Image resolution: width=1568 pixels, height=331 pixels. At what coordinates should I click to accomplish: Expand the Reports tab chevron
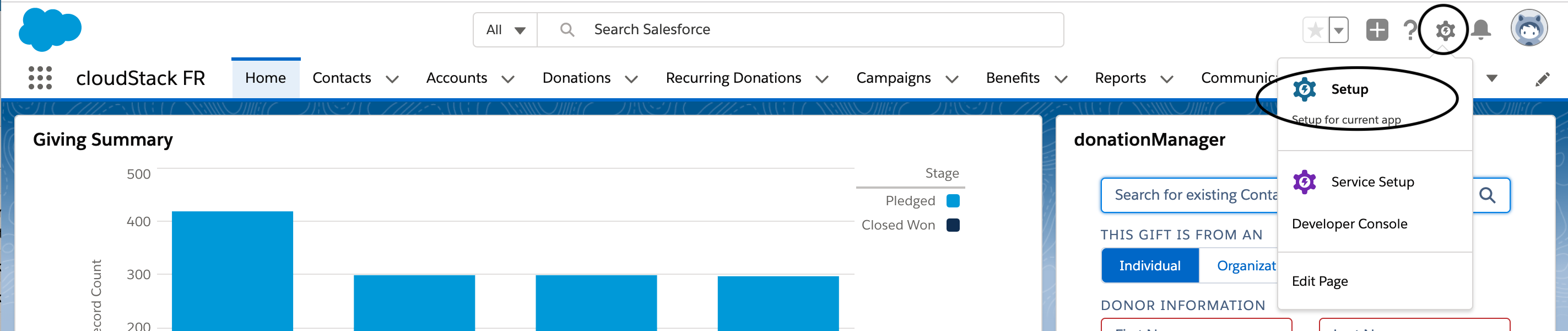pos(1167,79)
